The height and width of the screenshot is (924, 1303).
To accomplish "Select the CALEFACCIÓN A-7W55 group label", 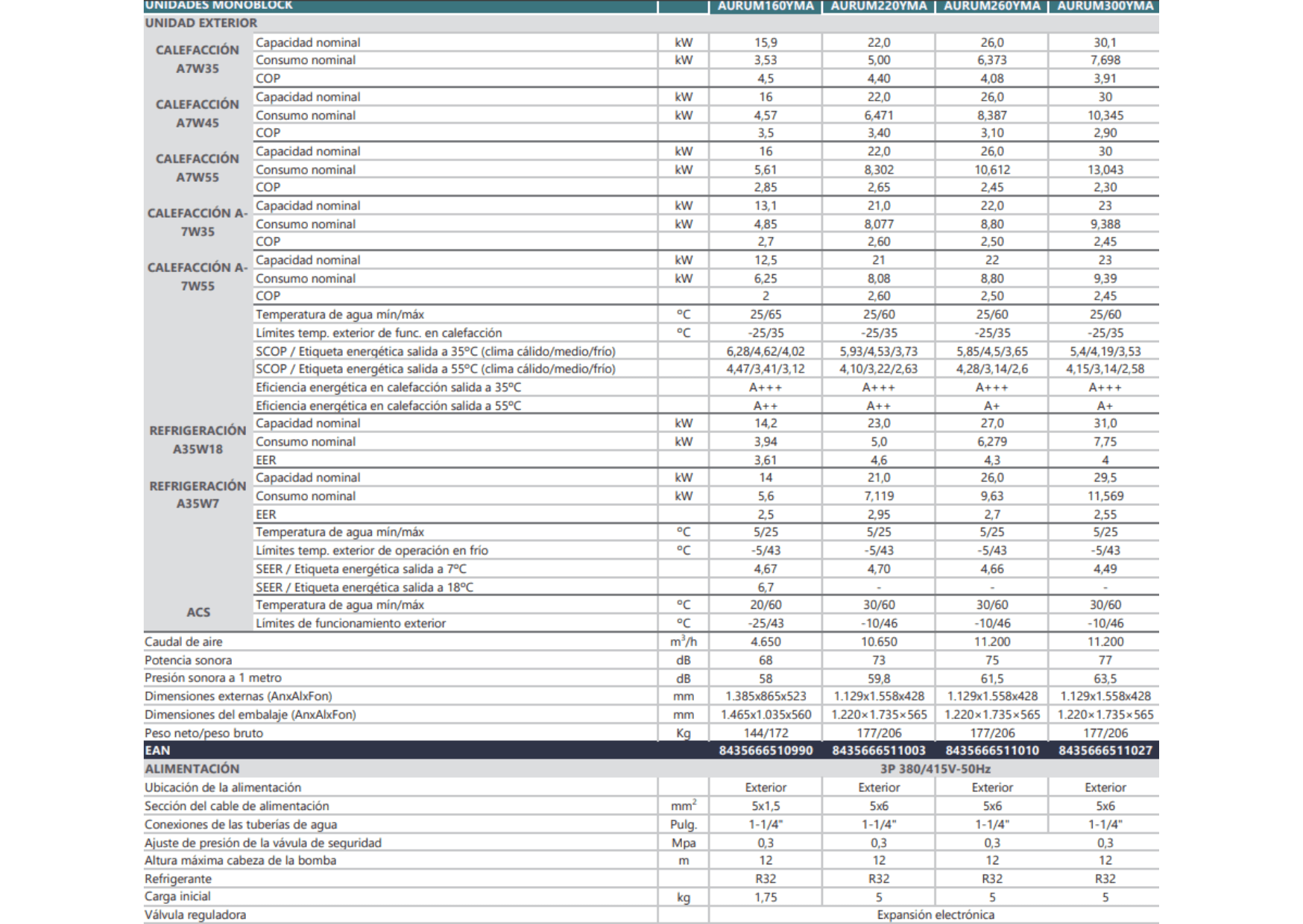I will coord(198,277).
